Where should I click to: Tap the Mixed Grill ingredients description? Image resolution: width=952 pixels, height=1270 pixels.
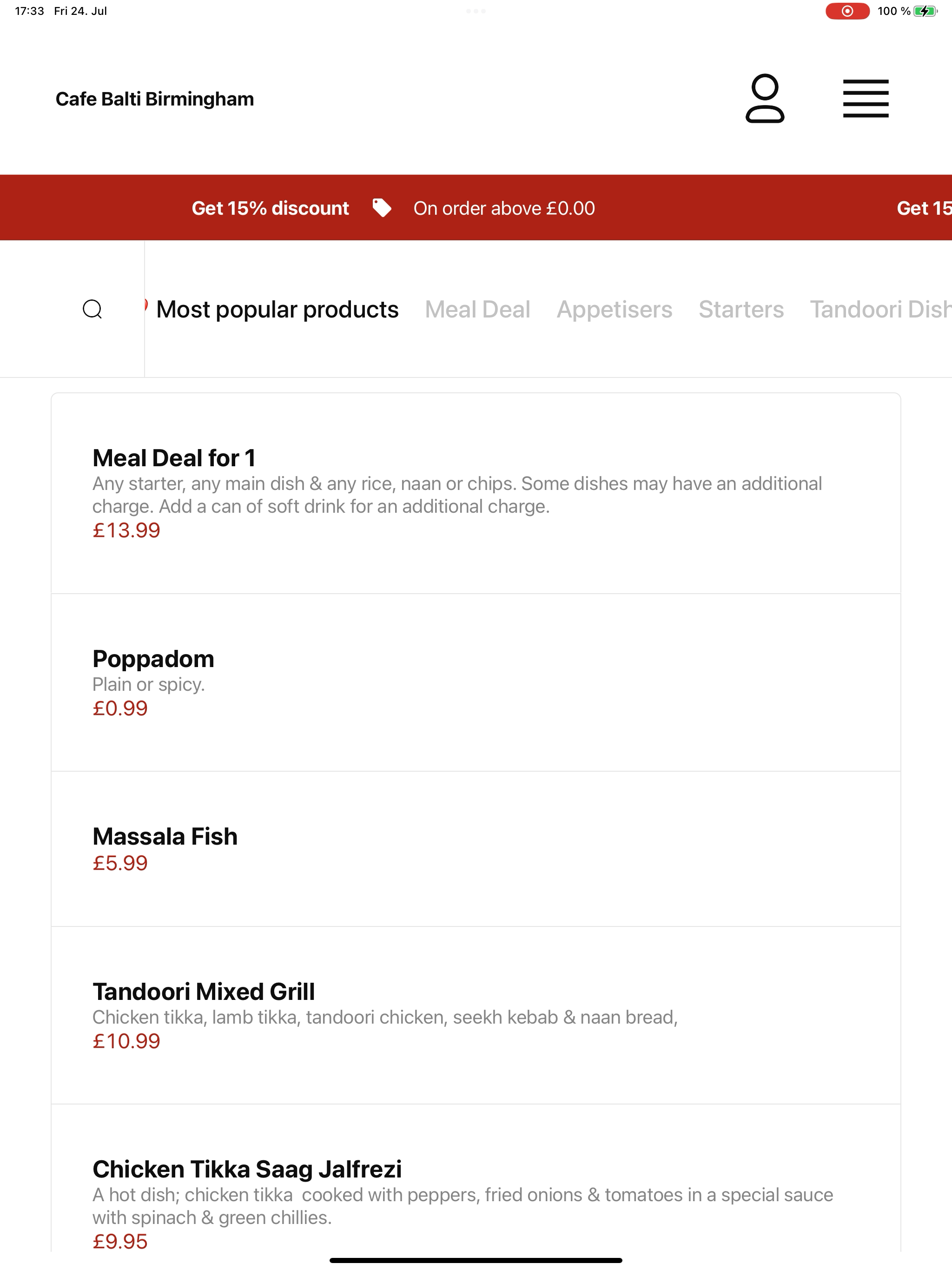(385, 1018)
